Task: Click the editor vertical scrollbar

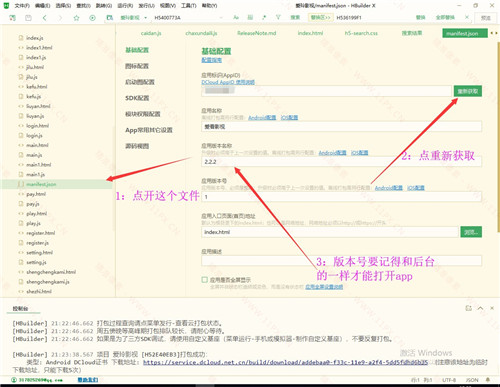Action: [x=498, y=137]
